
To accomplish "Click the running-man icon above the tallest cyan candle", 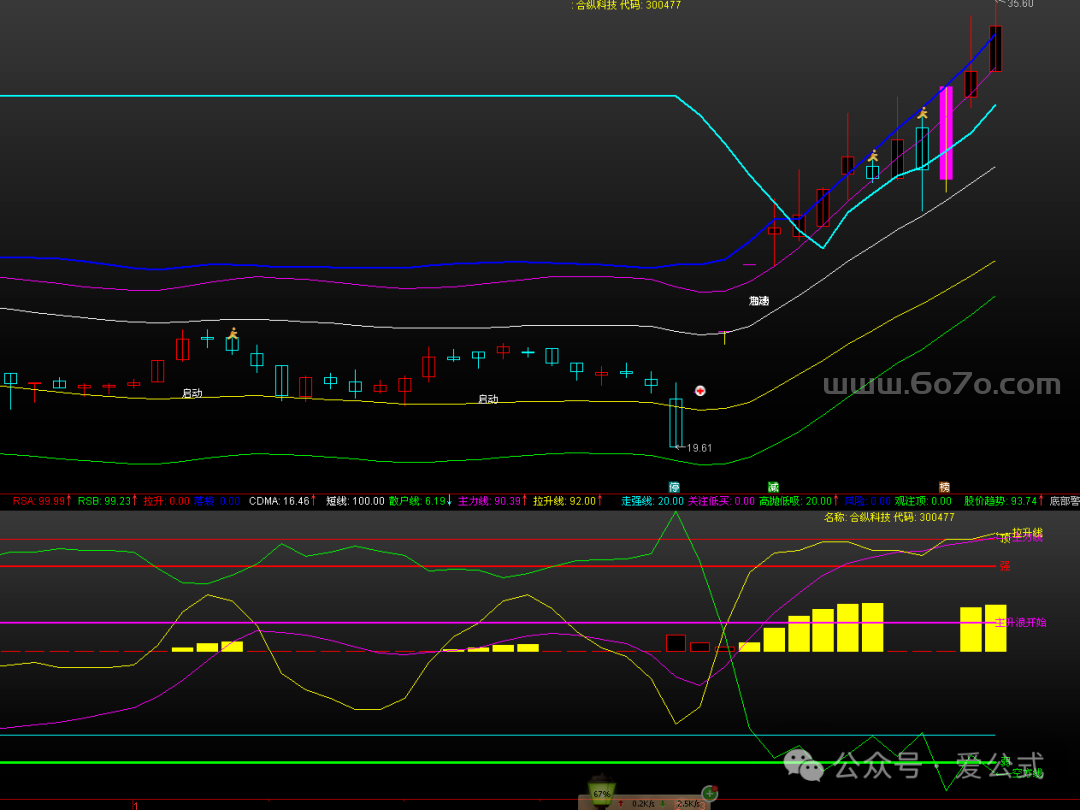I will click(x=923, y=114).
